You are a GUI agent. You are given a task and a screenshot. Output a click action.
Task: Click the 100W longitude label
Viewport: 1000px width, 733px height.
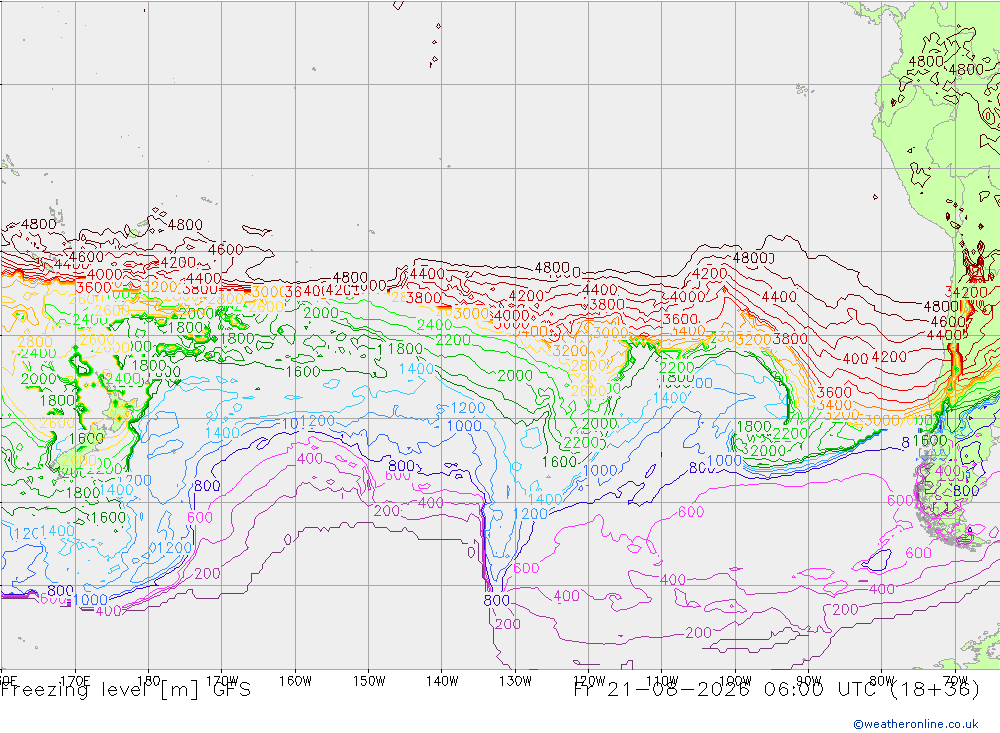[735, 681]
